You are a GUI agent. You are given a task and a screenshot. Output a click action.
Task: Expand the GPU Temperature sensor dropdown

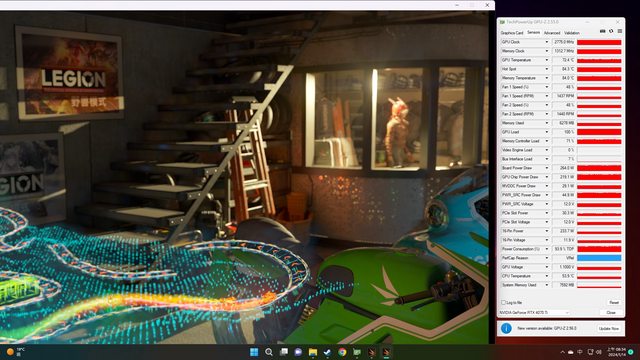(547, 60)
